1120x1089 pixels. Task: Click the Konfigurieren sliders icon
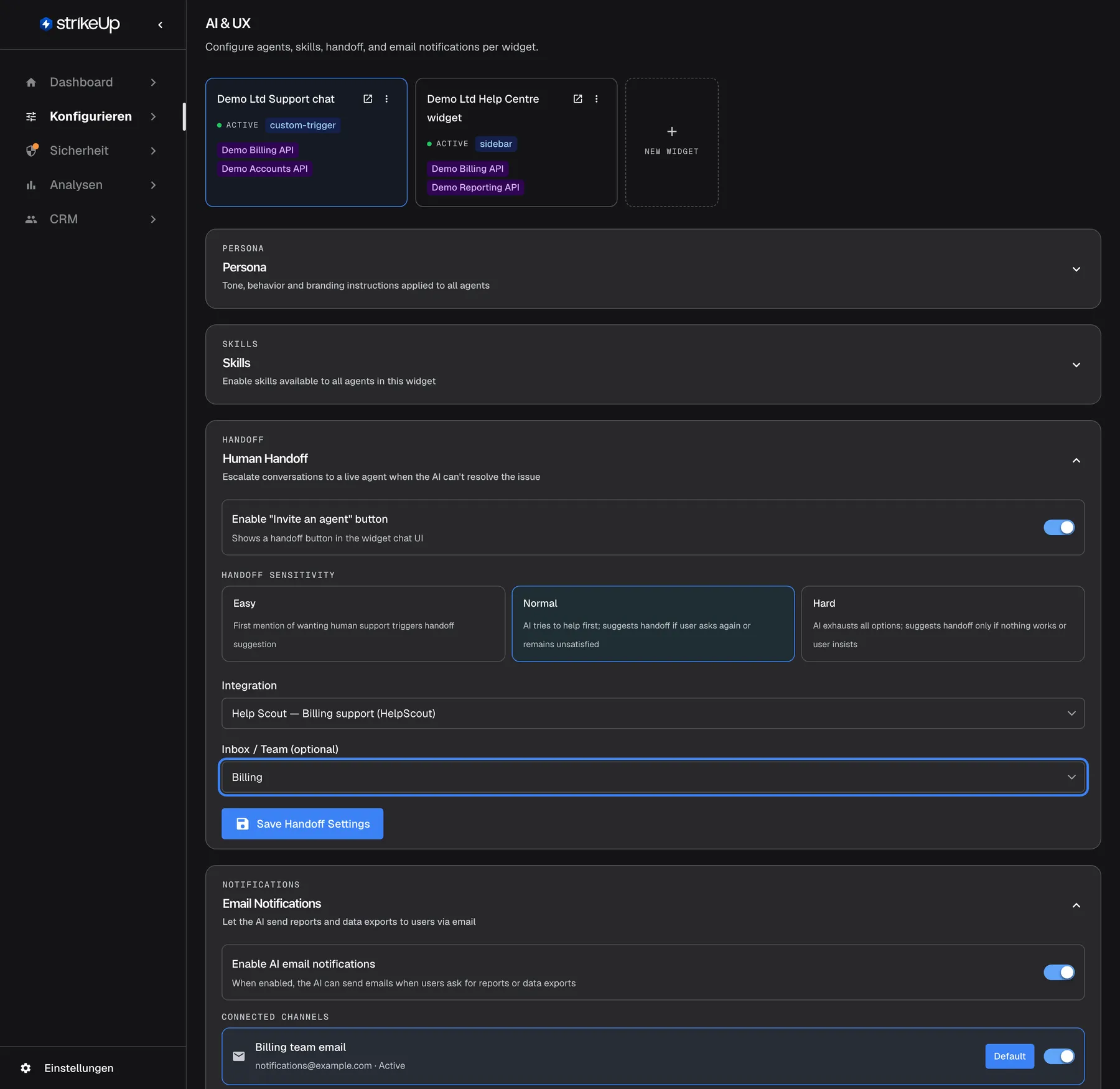pos(31,116)
